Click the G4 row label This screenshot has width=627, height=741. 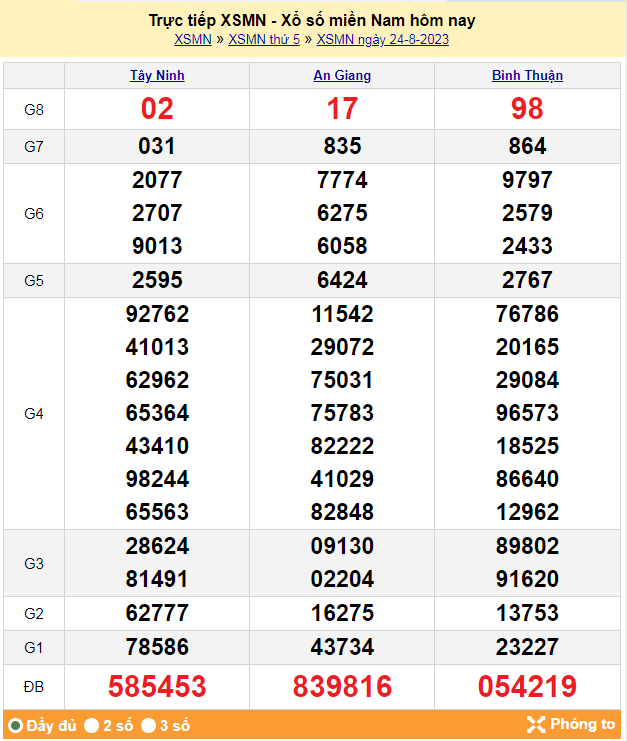pyautogui.click(x=34, y=413)
